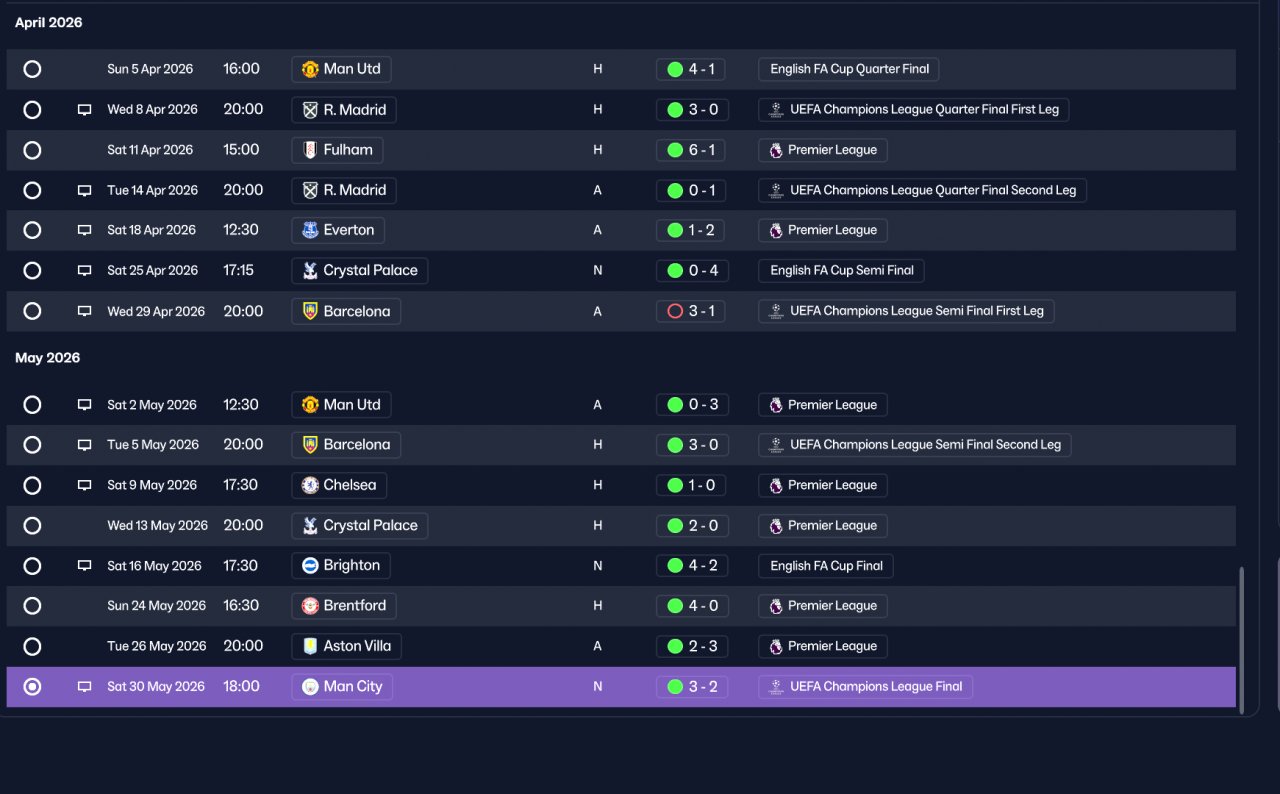The width and height of the screenshot is (1280, 794).
Task: Select radio button for Chelsea 9 May fixture
Action: [x=32, y=485]
